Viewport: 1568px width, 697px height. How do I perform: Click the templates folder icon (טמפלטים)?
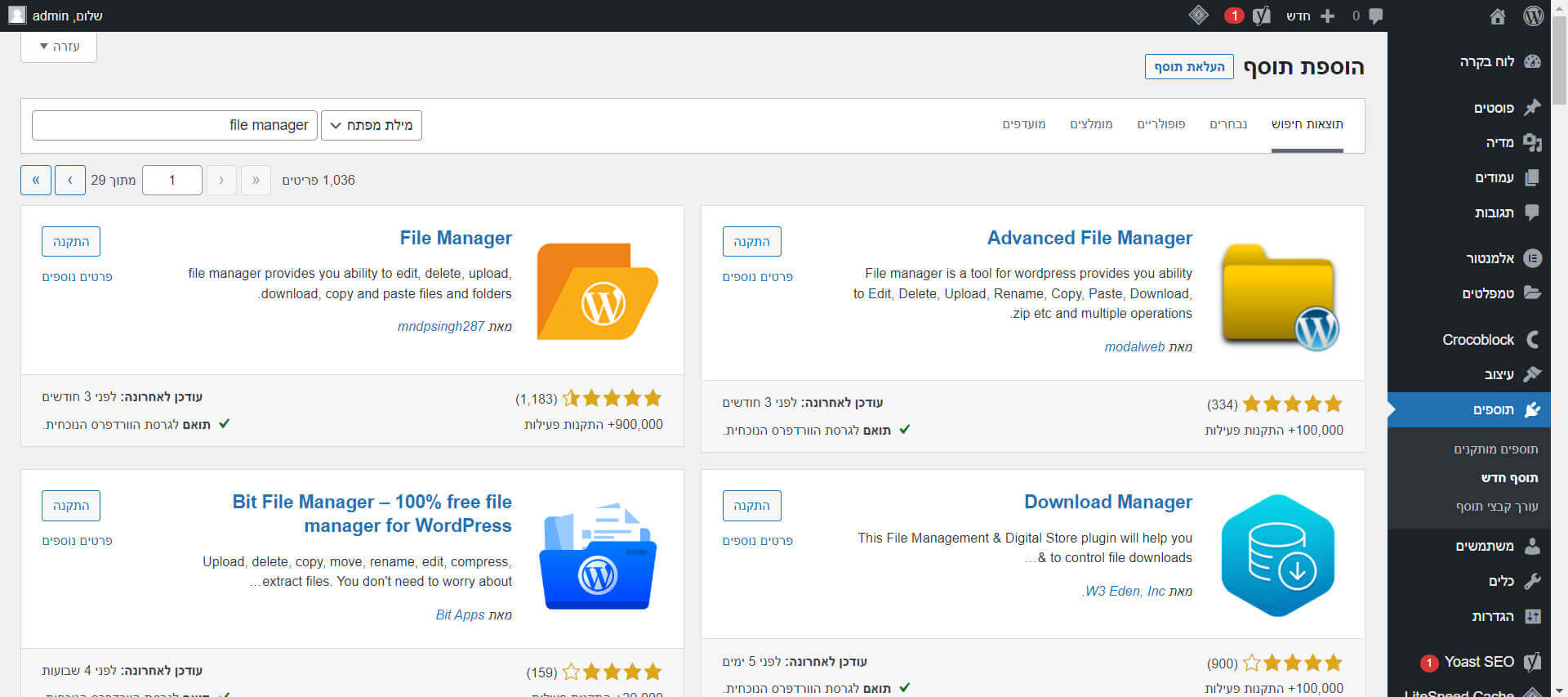coord(1533,293)
